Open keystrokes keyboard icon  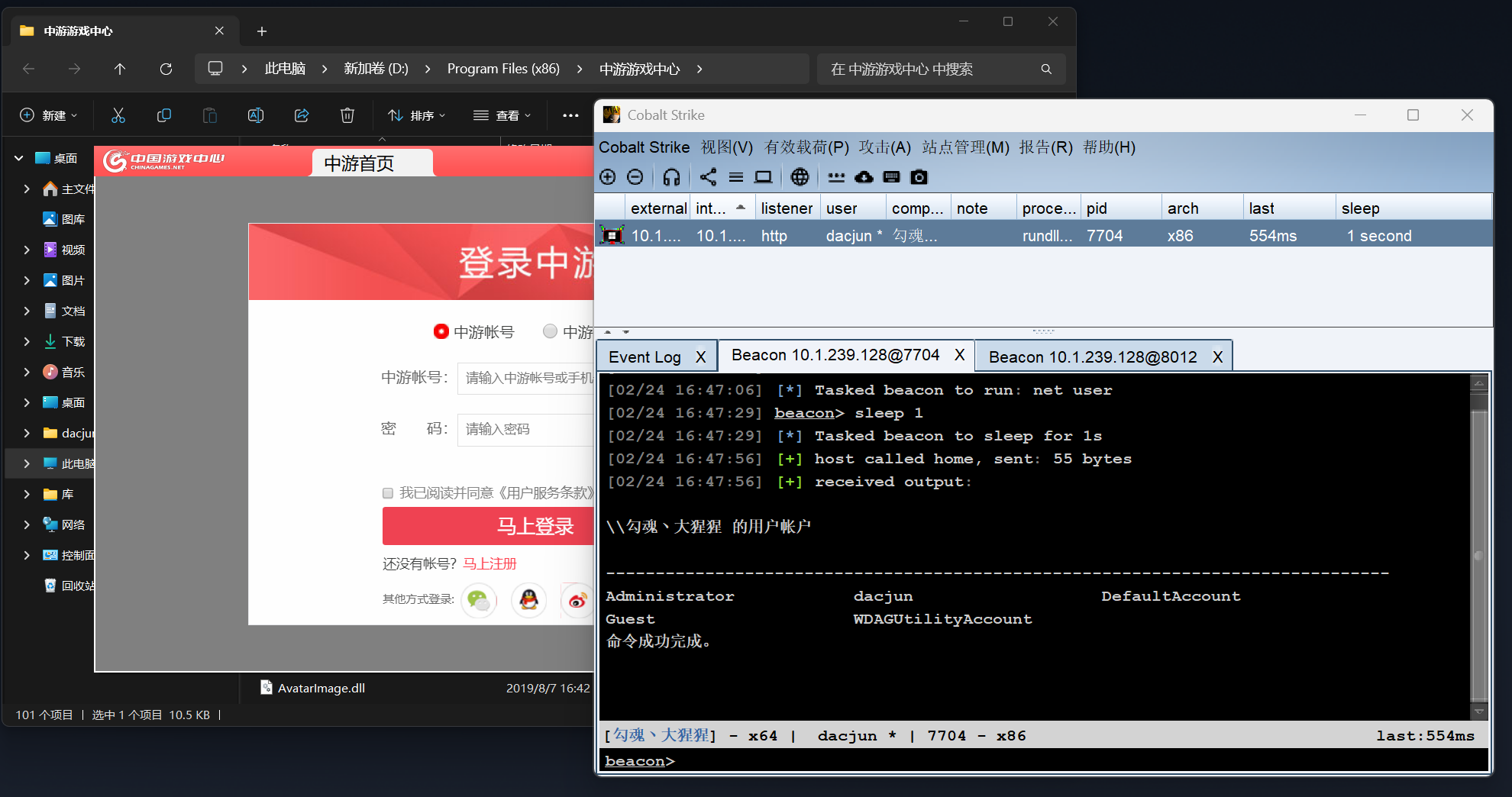891,177
